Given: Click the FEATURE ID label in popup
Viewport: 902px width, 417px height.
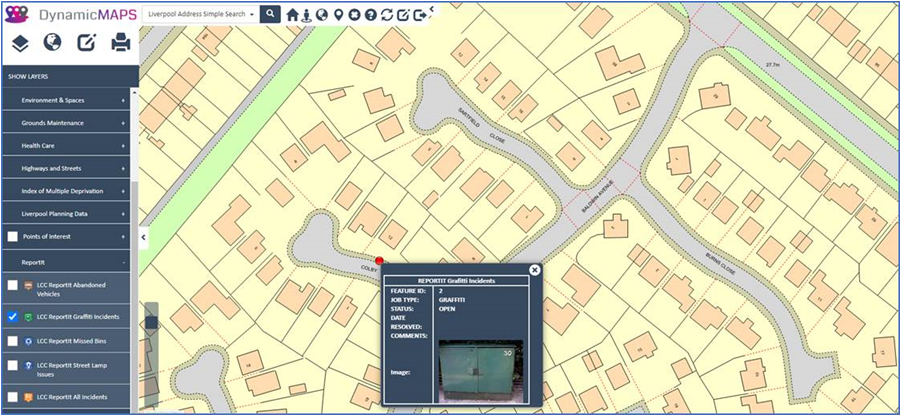Looking at the screenshot, I should tap(406, 291).
